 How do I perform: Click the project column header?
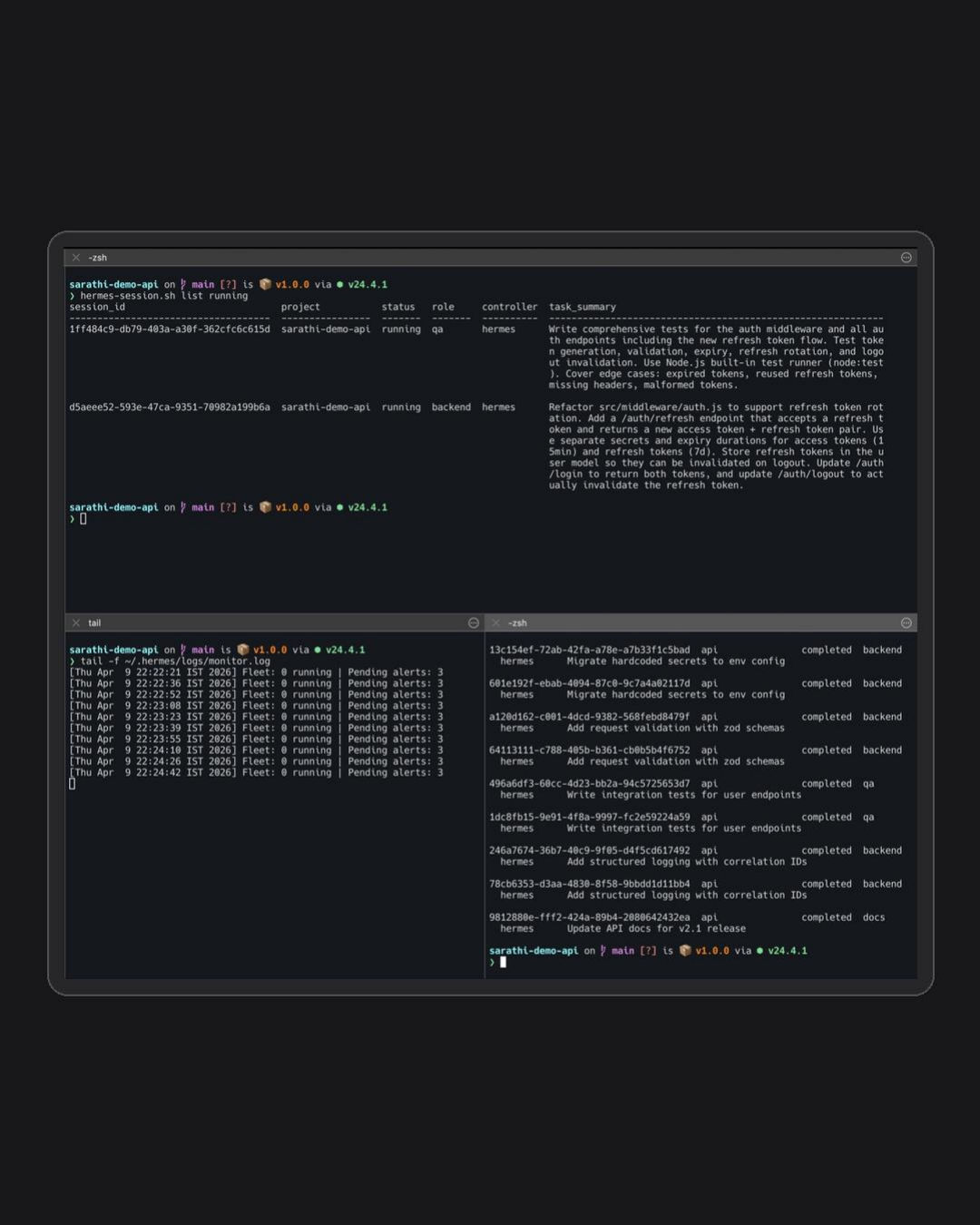pyautogui.click(x=300, y=307)
